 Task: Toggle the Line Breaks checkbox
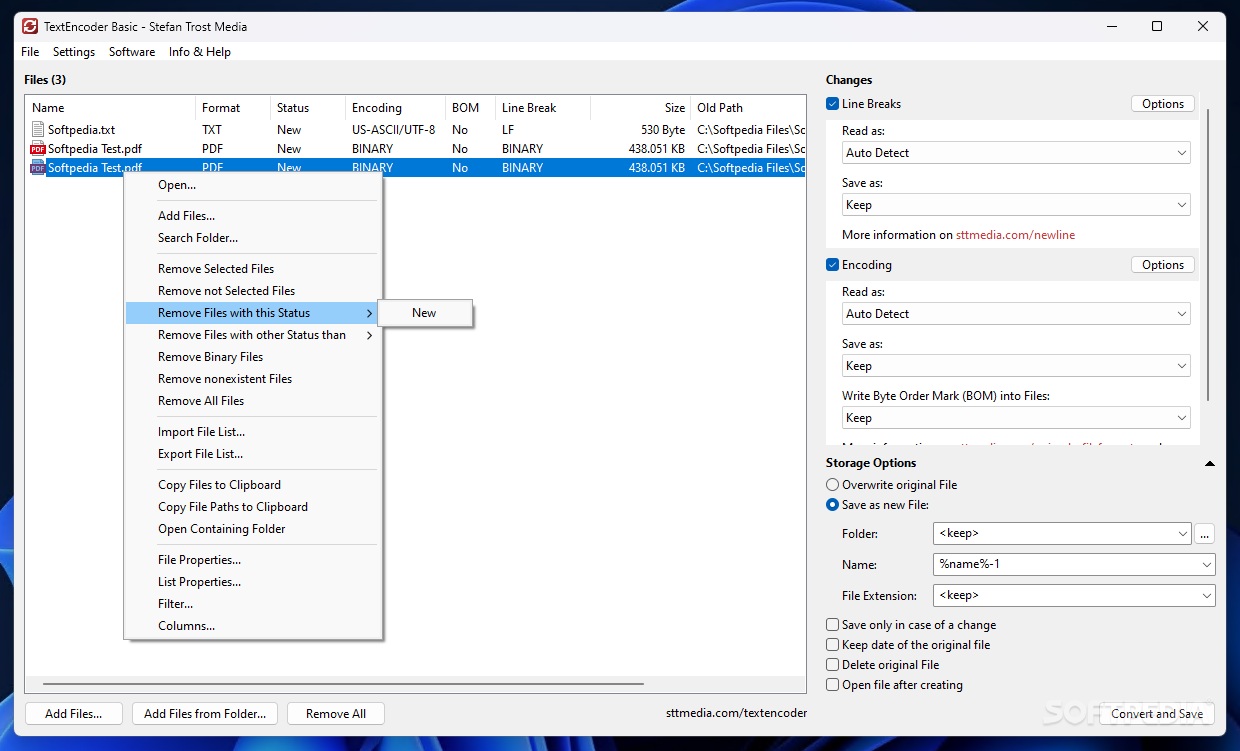coord(833,104)
